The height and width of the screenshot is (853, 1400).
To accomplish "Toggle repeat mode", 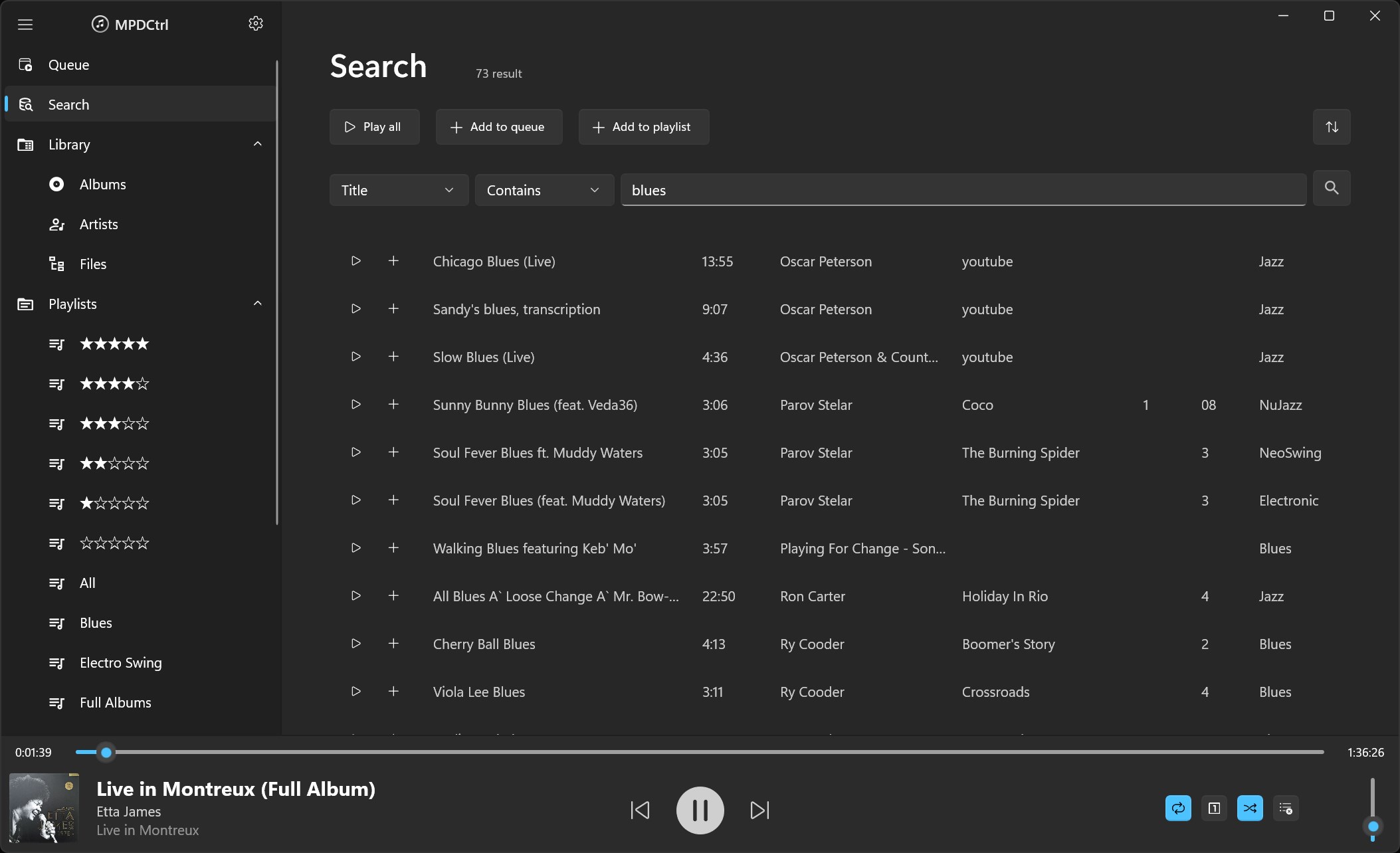I will 1178,808.
